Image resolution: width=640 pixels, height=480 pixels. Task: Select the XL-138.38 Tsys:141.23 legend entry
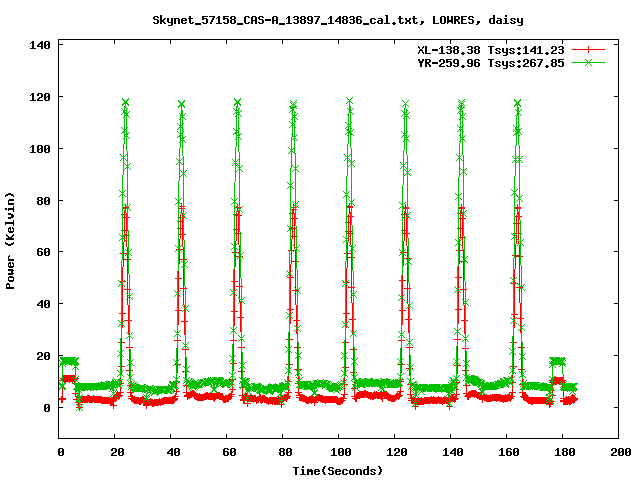pyautogui.click(x=491, y=50)
